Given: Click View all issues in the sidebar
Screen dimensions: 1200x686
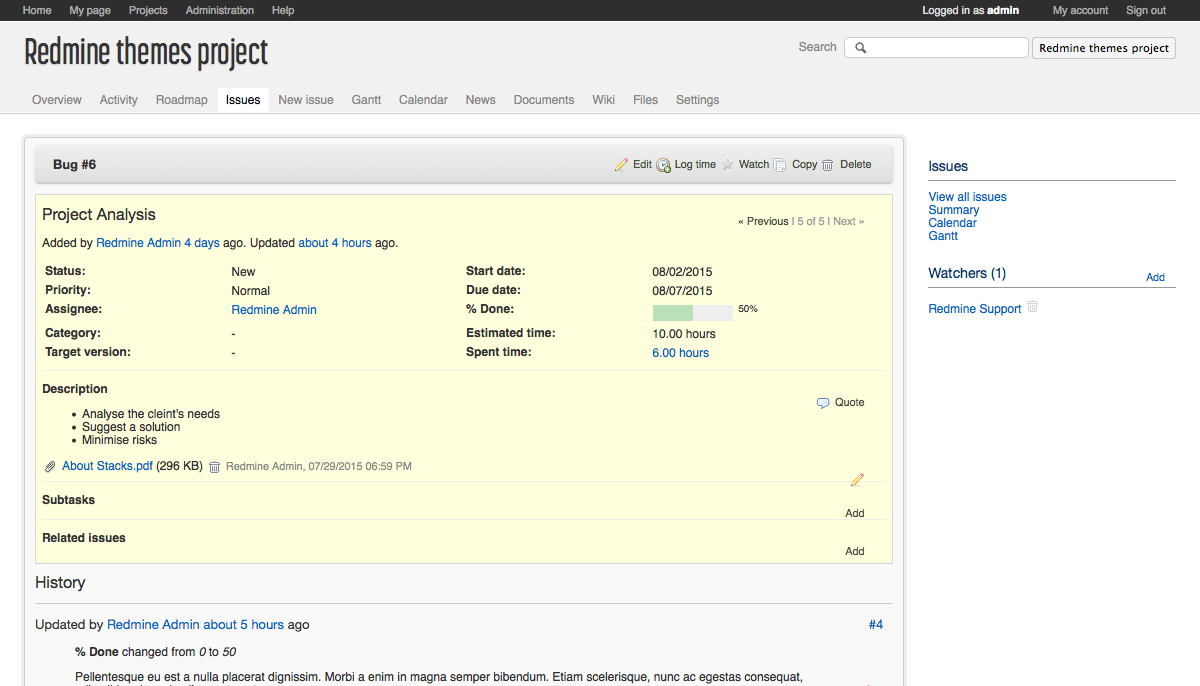Looking at the screenshot, I should [x=968, y=197].
